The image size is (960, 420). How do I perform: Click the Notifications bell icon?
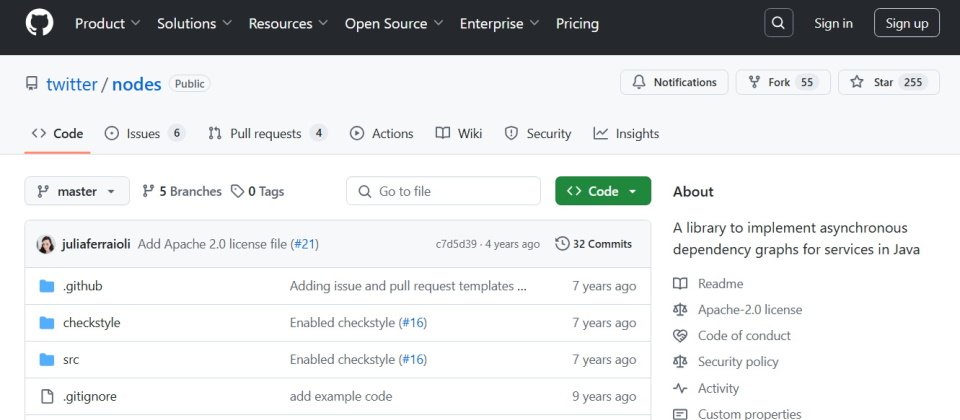click(x=639, y=82)
